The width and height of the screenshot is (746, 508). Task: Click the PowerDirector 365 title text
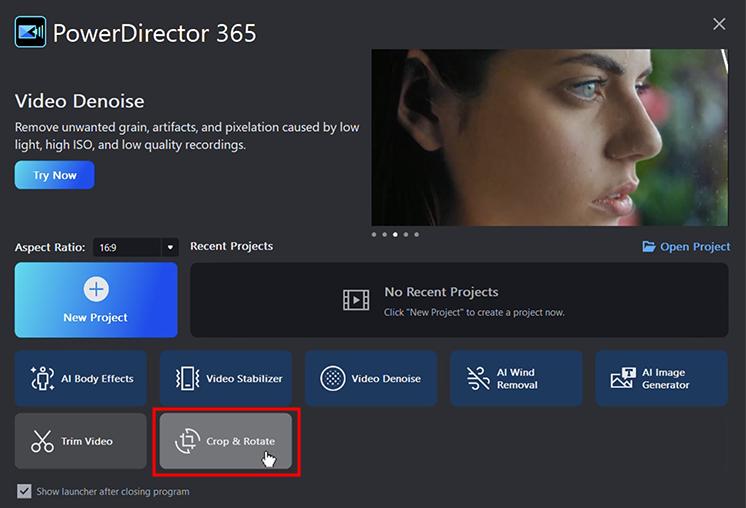pos(155,33)
